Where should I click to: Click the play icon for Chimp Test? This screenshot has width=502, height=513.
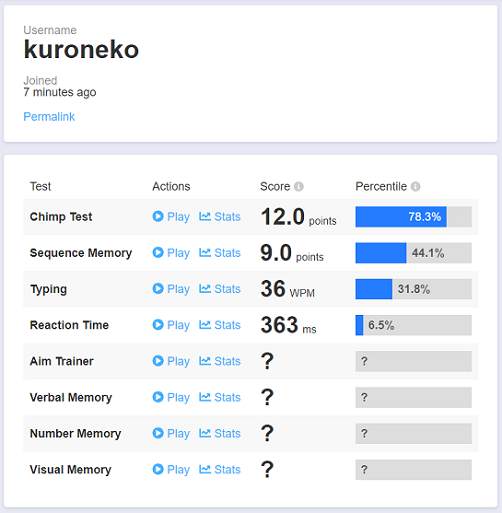click(x=158, y=216)
